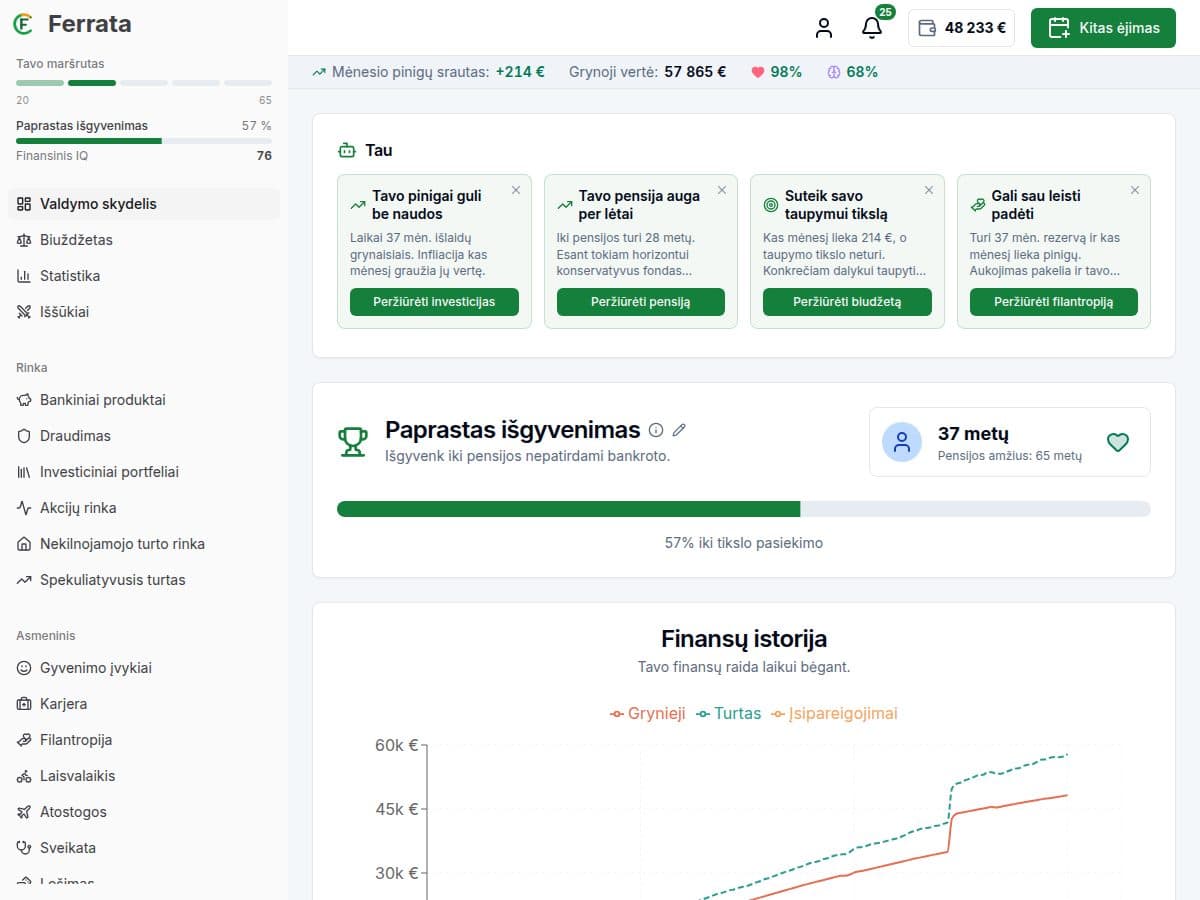Open Investiciniai portfeliai
The image size is (1200, 900).
pyautogui.click(x=144, y=472)
